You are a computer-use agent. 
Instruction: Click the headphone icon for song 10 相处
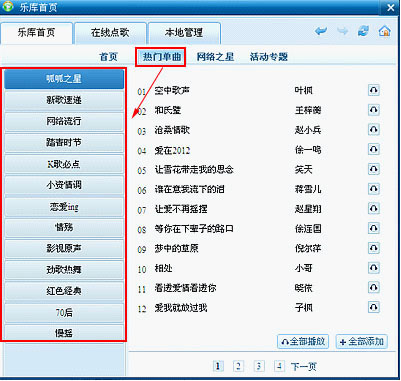(374, 268)
